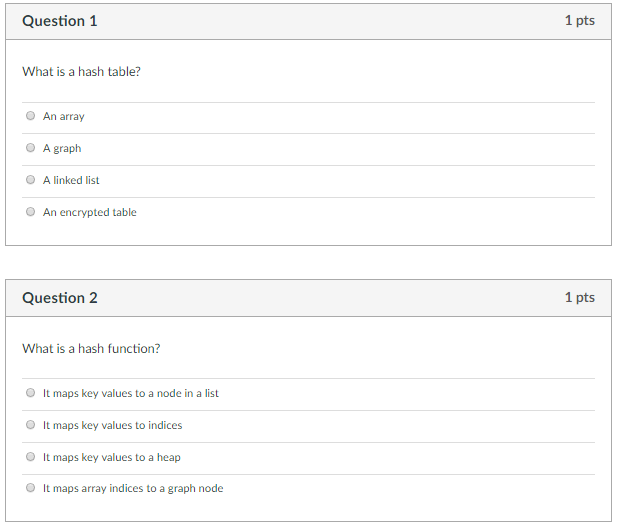The width and height of the screenshot is (617, 527).
Task: Click the '1 pts' label of Question 1
Action: pos(580,20)
